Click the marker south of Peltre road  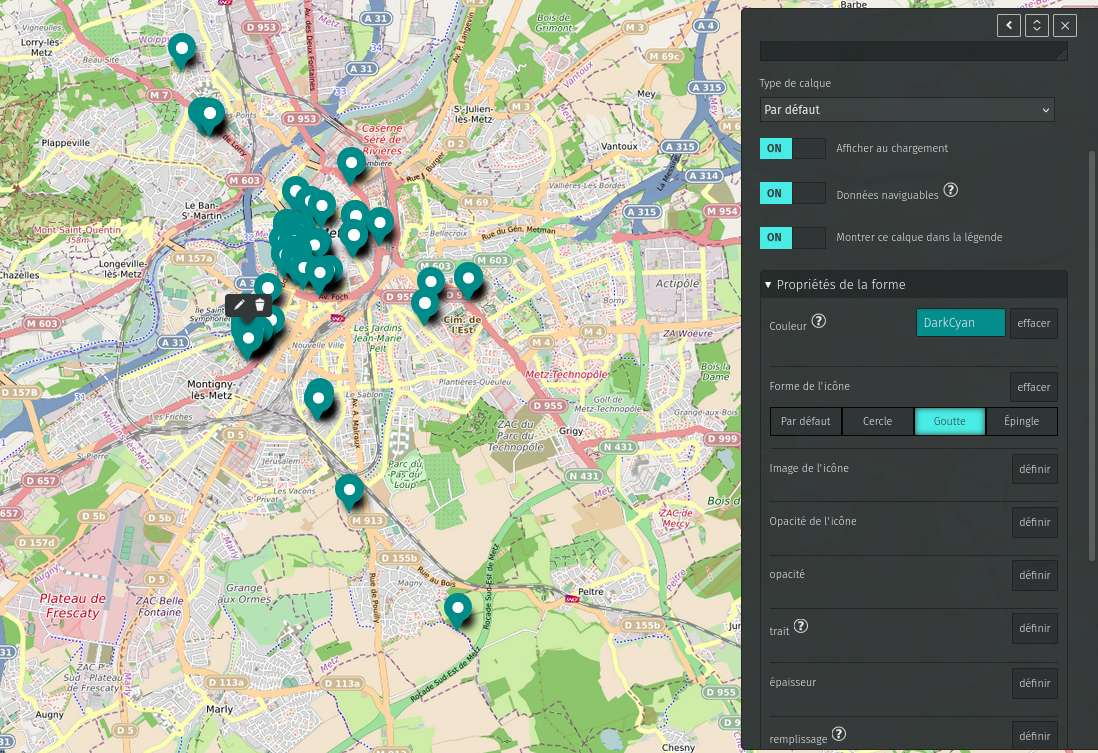pos(458,608)
